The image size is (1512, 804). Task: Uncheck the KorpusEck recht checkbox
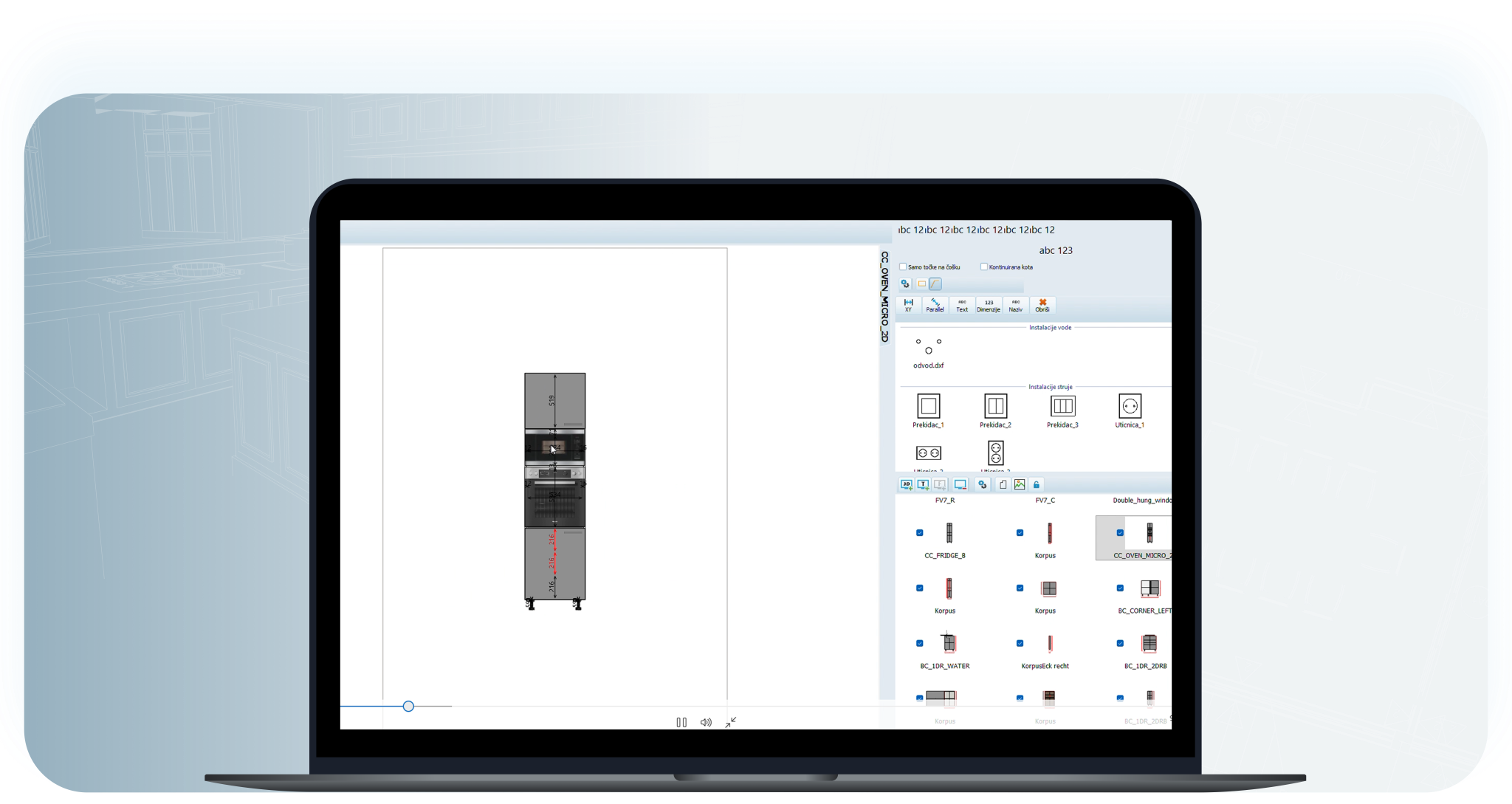click(1020, 644)
